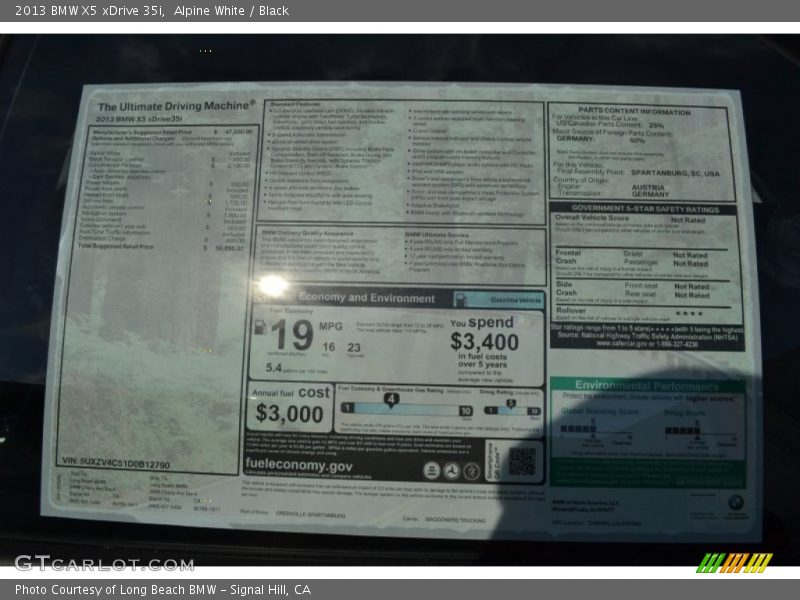
Task: Click the gas pump icon next to Gasoline Vehicle
Action: point(461,299)
